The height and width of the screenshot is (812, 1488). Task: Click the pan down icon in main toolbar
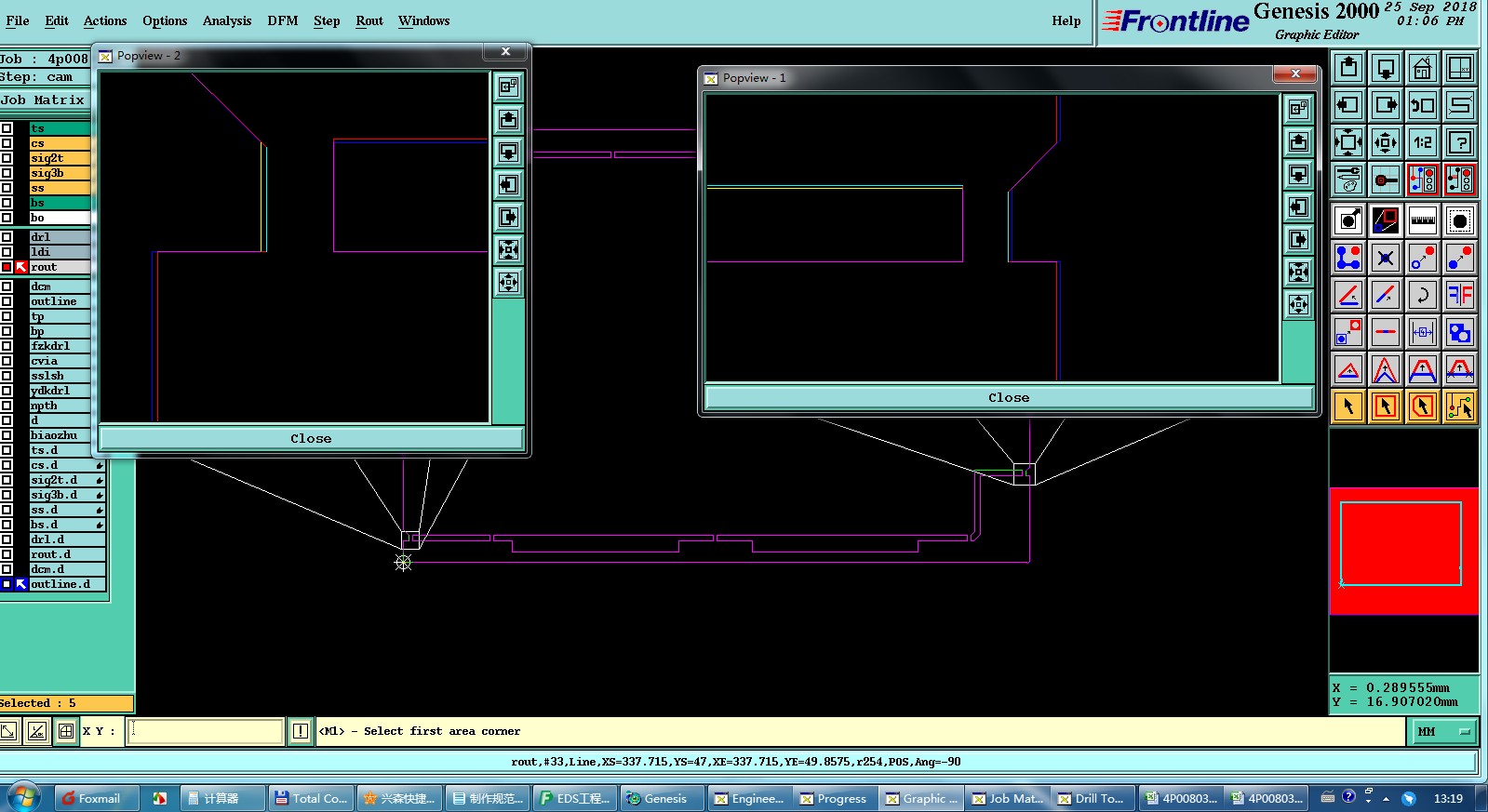click(1386, 68)
